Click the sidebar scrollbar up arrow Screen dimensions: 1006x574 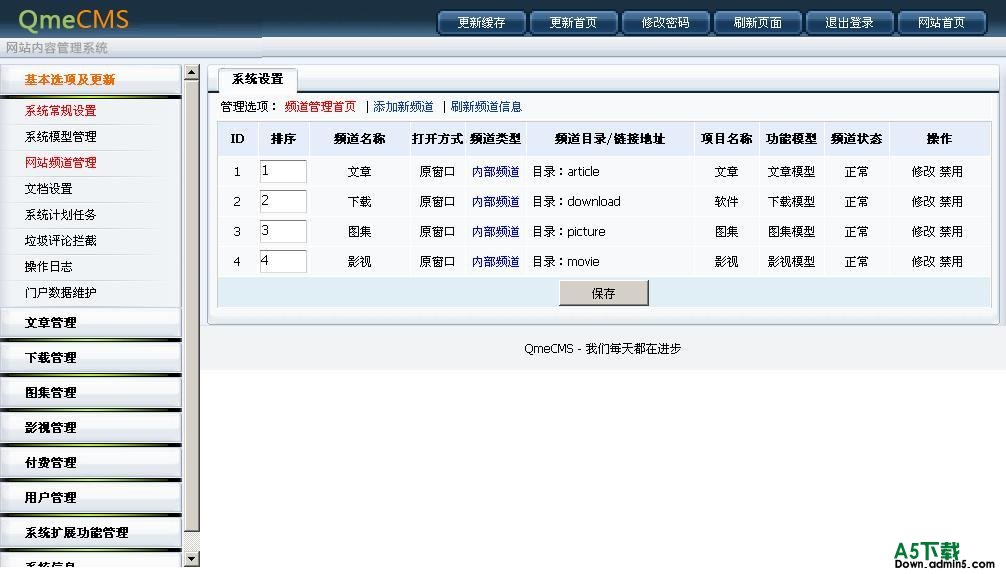click(x=192, y=73)
